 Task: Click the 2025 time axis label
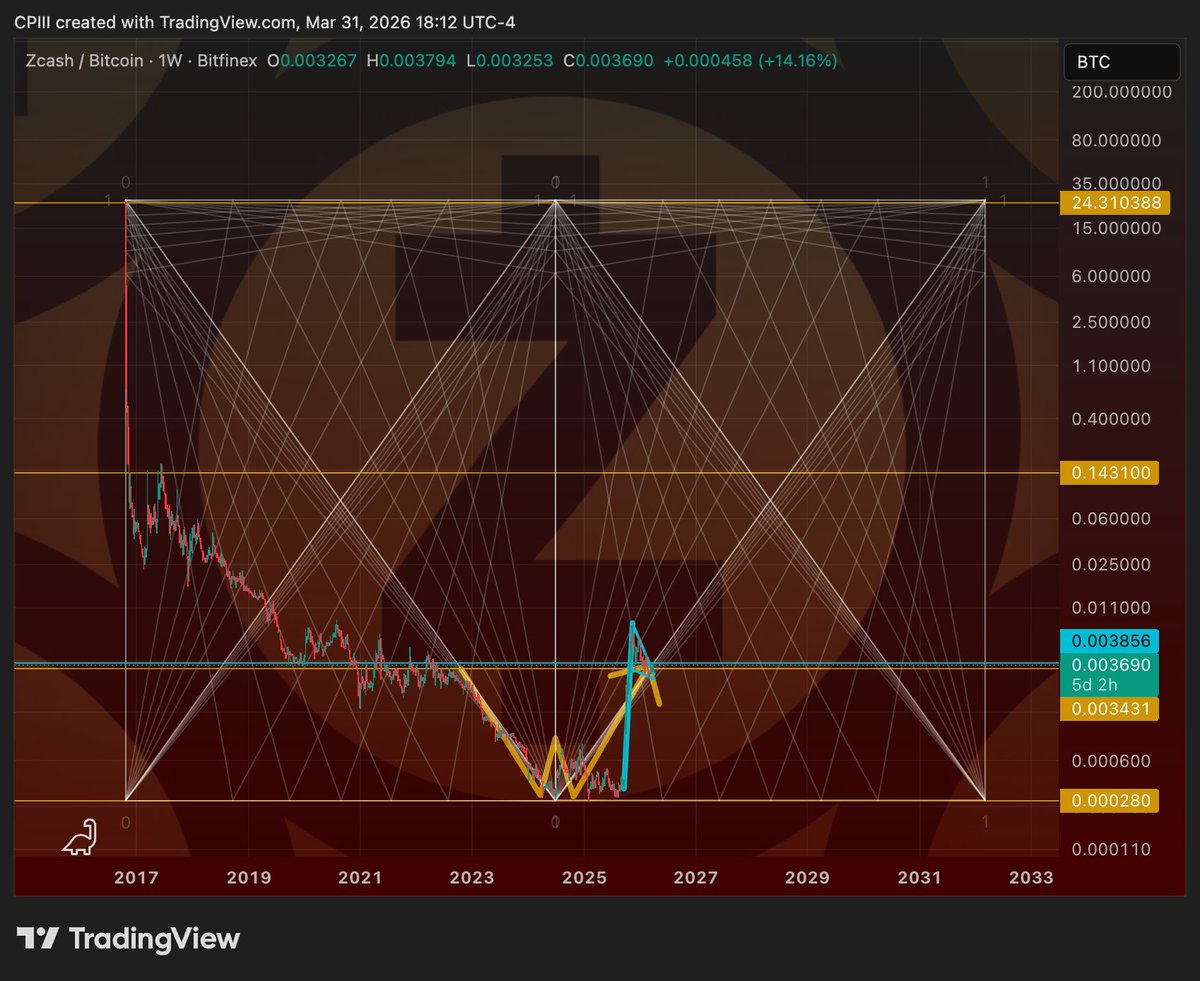coord(584,878)
